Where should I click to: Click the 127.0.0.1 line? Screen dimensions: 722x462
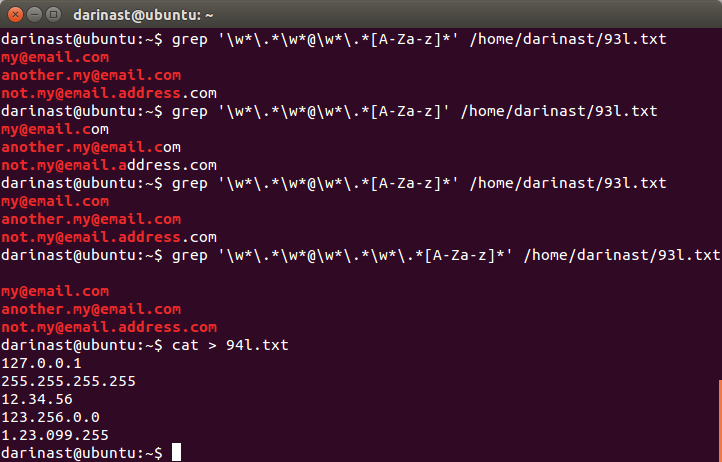click(42, 363)
